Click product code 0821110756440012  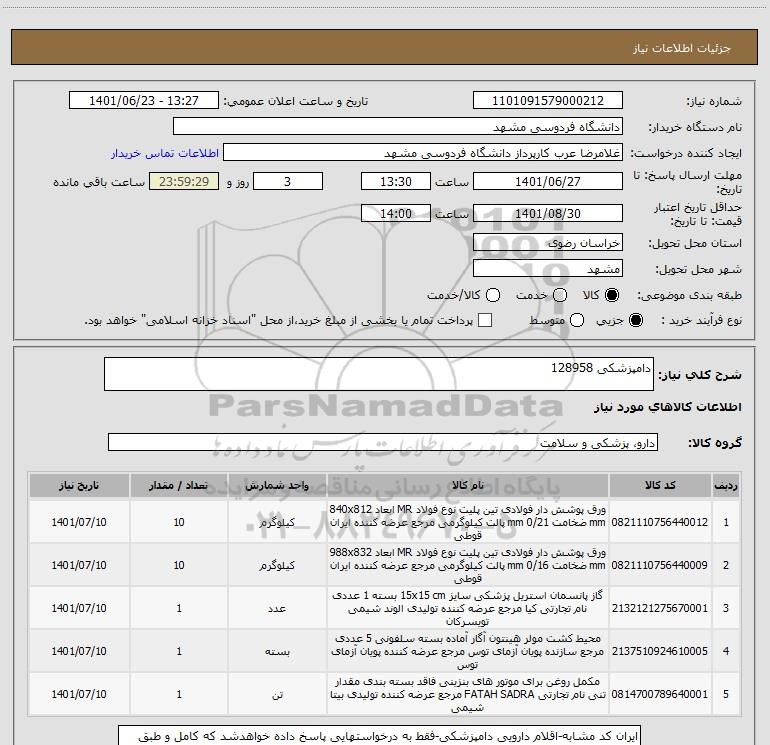click(660, 523)
